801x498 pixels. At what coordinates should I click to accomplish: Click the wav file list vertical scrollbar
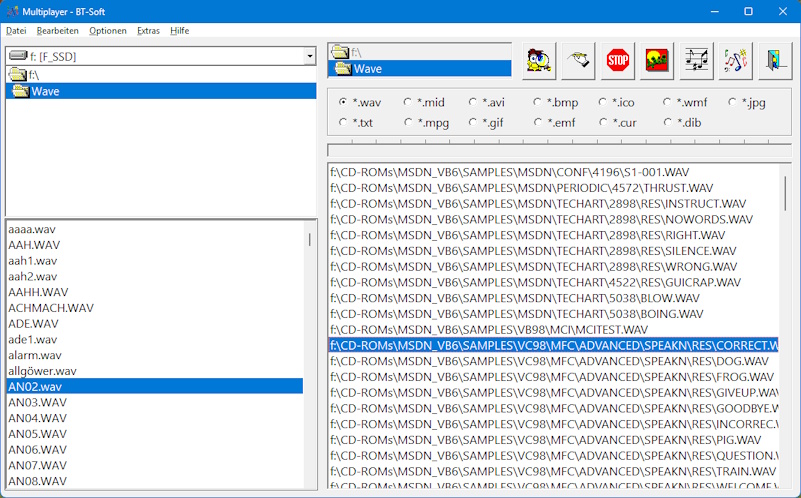pos(310,354)
